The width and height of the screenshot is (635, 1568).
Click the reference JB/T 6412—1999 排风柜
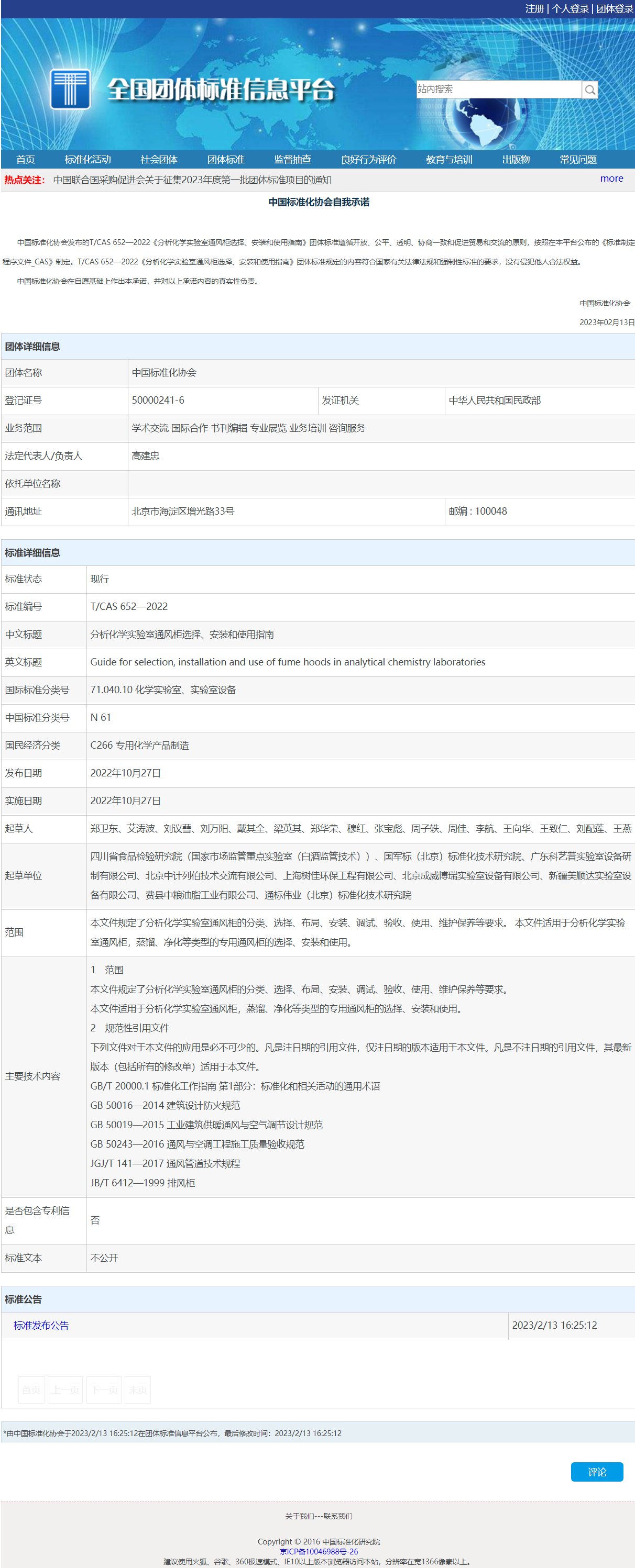point(143,1182)
